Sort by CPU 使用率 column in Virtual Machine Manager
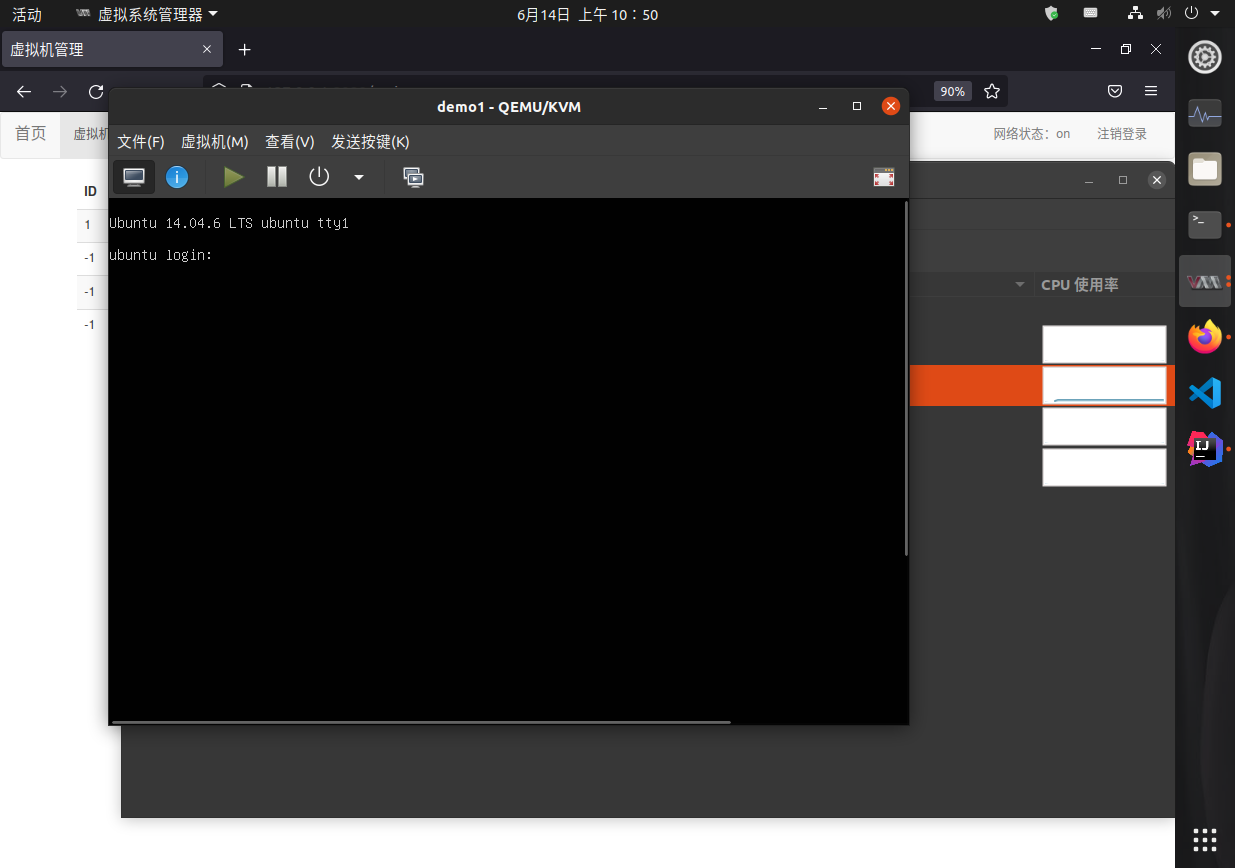This screenshot has width=1235, height=868. click(1079, 284)
